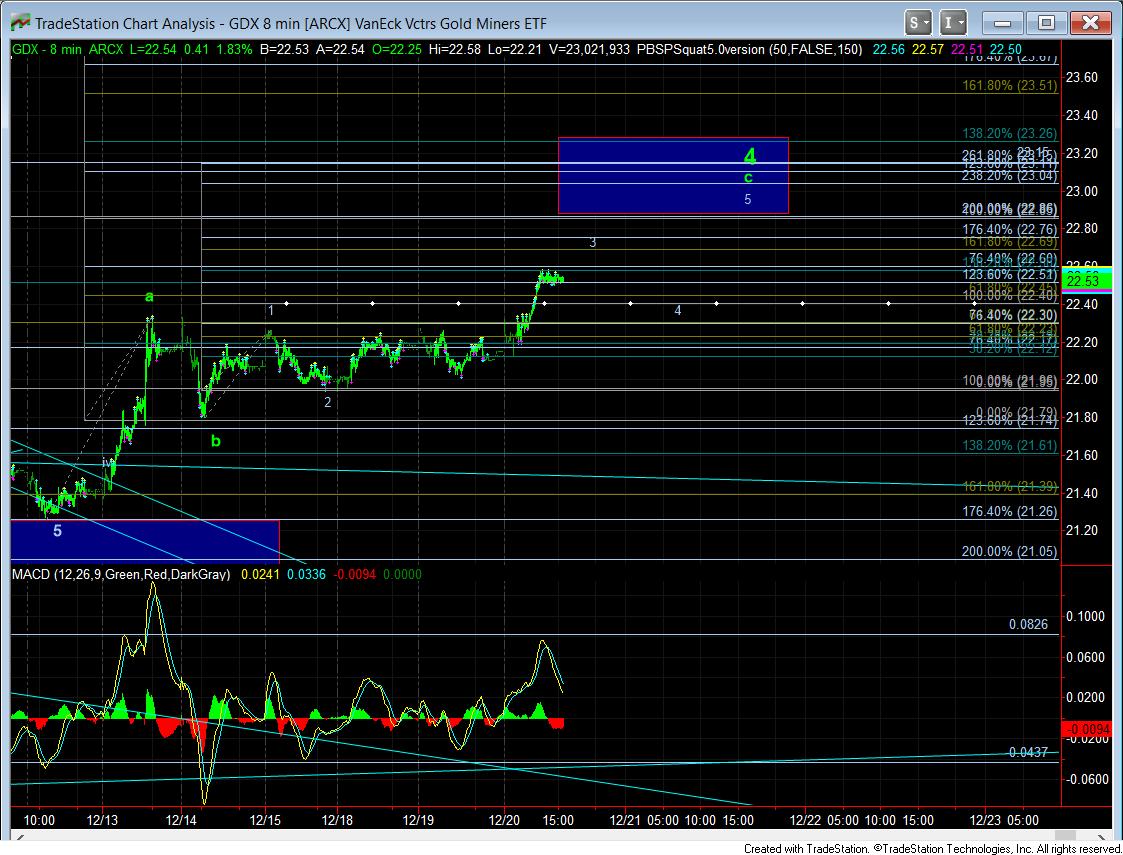The height and width of the screenshot is (855, 1123).
Task: Click the GDX - 8 min symbol label
Action: [47, 48]
